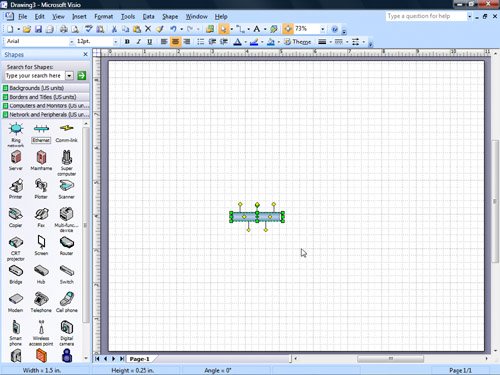Image resolution: width=500 pixels, height=375 pixels.
Task: Open the Arial font name dropdown
Action: tap(71, 42)
